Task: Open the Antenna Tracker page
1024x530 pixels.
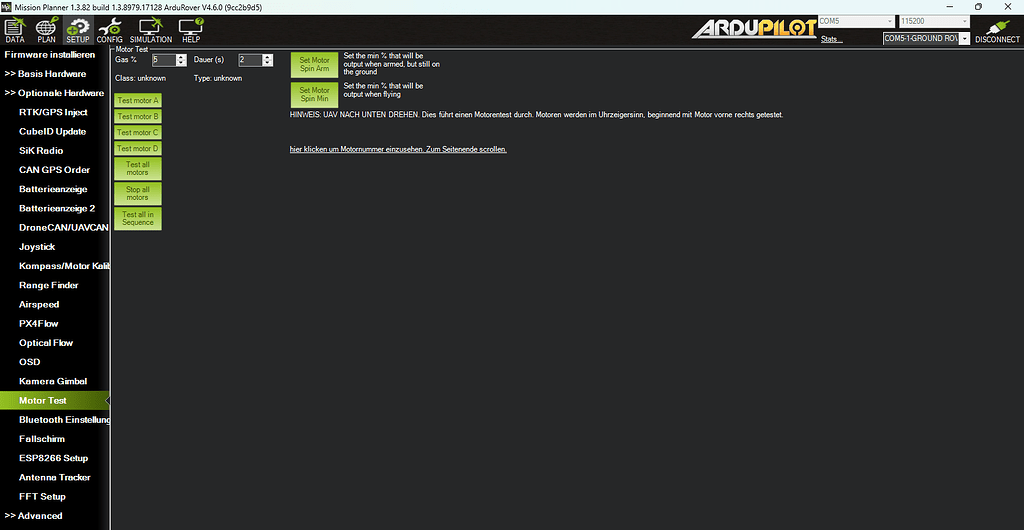Action: point(54,477)
